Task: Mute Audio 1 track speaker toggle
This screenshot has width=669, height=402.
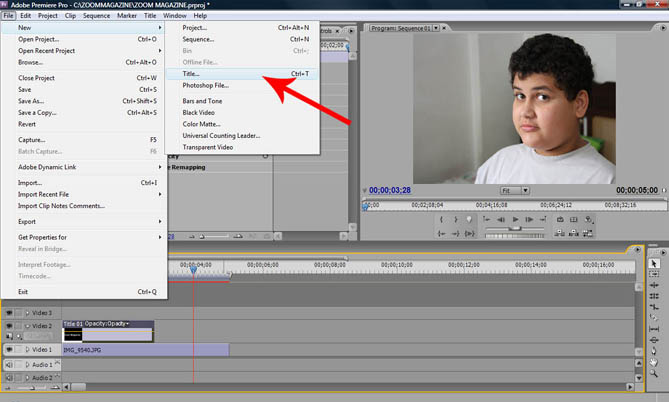Action: click(9, 365)
